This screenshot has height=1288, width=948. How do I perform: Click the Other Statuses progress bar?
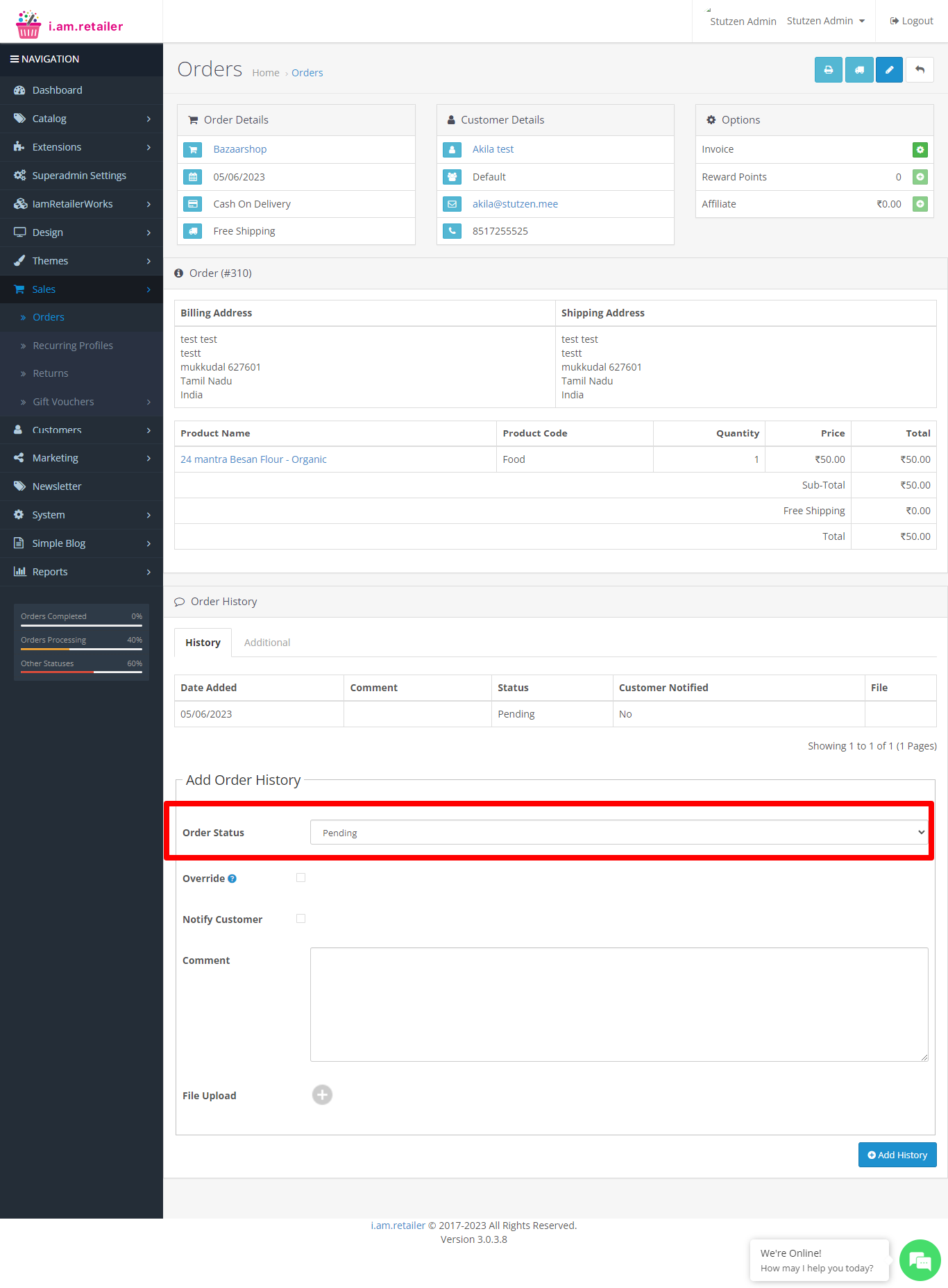pos(81,672)
